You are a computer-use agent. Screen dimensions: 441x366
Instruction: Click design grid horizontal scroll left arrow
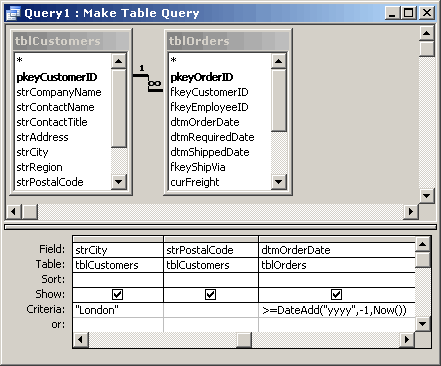coord(80,340)
